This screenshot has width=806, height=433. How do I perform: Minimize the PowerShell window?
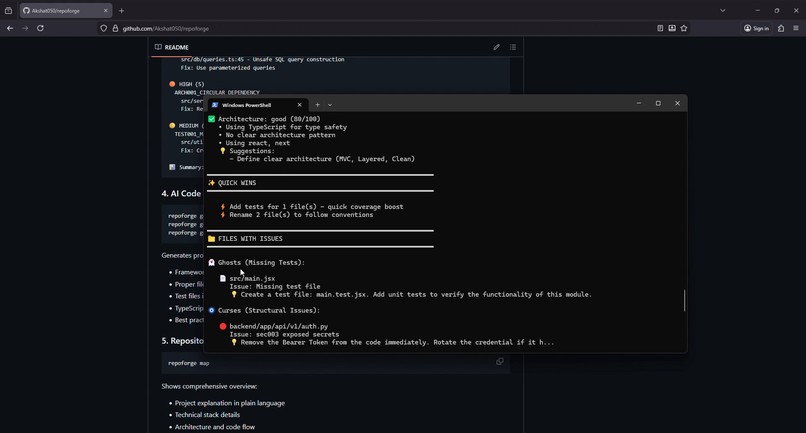coord(639,103)
